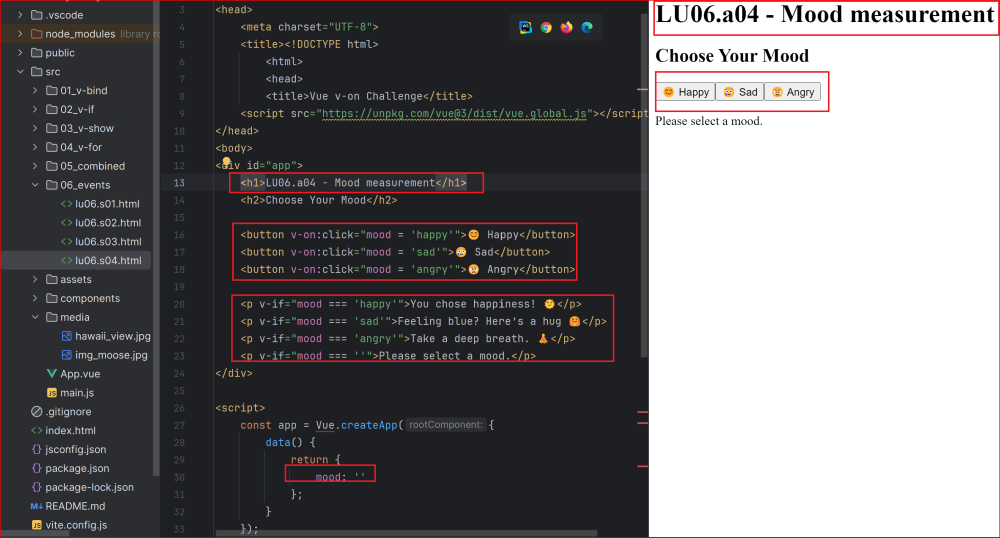Open img_moose.jpg image file
The image size is (1000, 538).
point(111,355)
